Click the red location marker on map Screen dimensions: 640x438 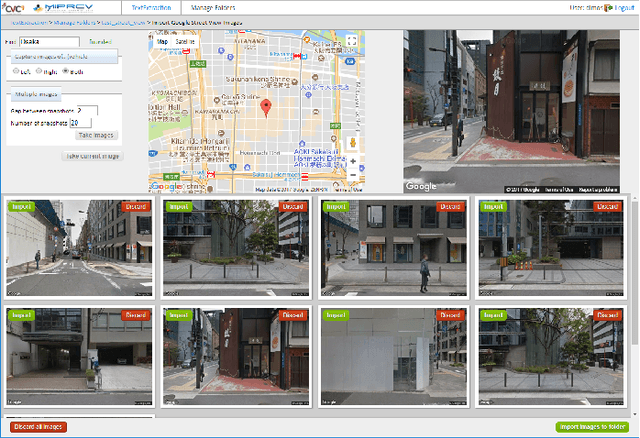tap(266, 108)
